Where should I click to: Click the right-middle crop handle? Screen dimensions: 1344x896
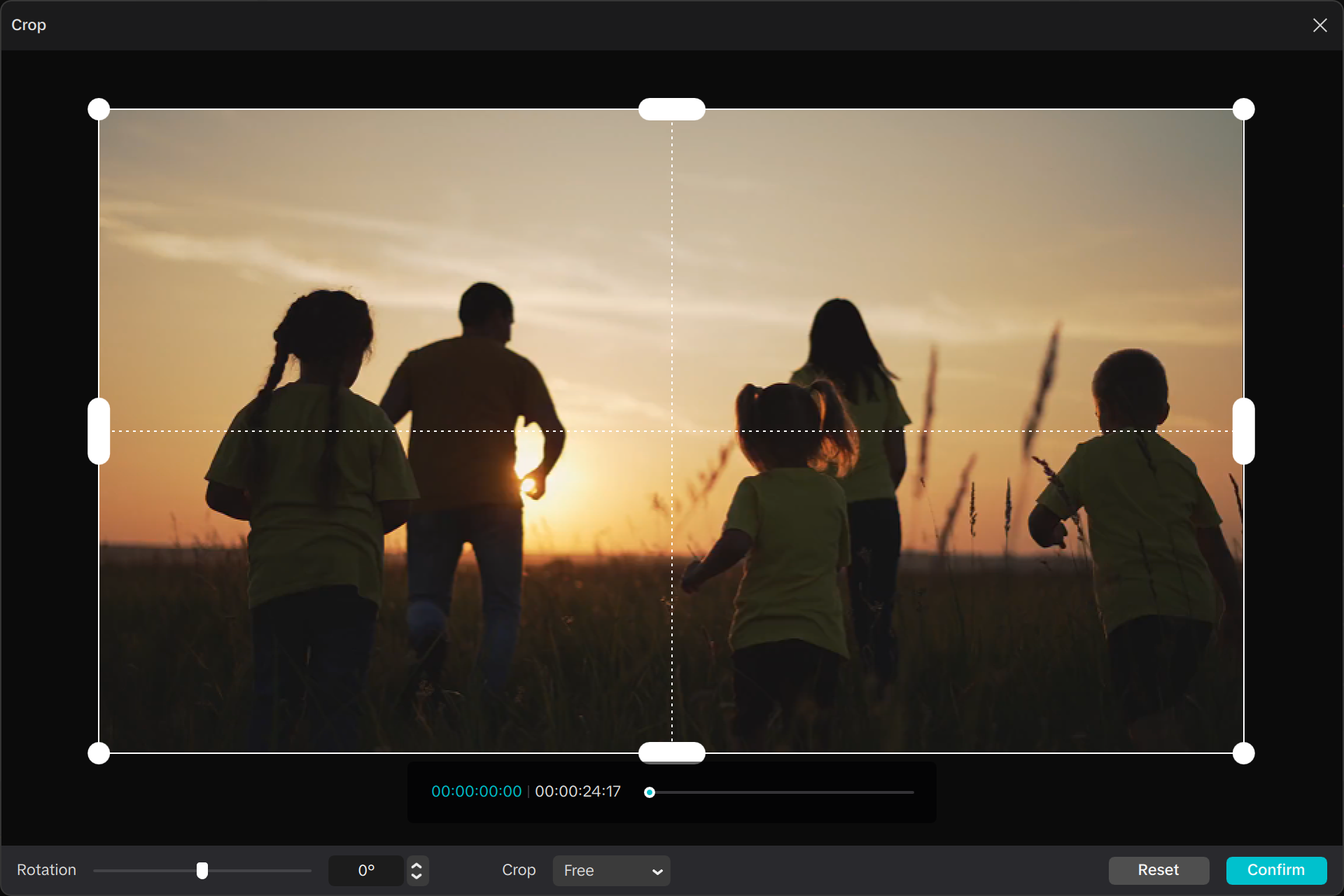(1243, 430)
